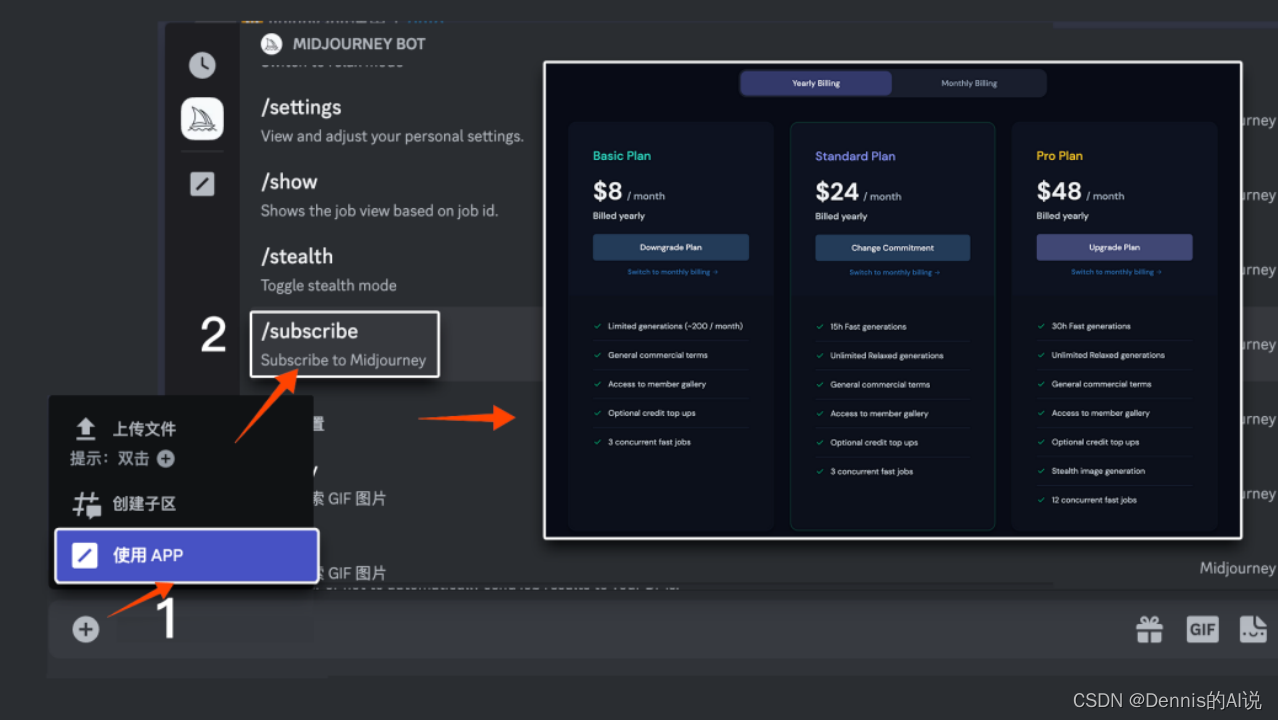Click Basic Plan's 'General commercial terms' text
The width and height of the screenshot is (1278, 720).
point(658,355)
